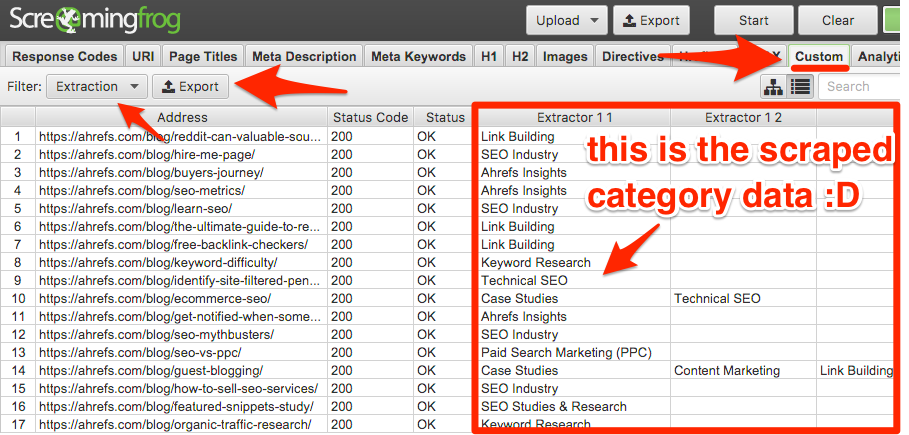Select the seo-metrics URL
This screenshot has height=435, width=909.
pyautogui.click(x=142, y=191)
